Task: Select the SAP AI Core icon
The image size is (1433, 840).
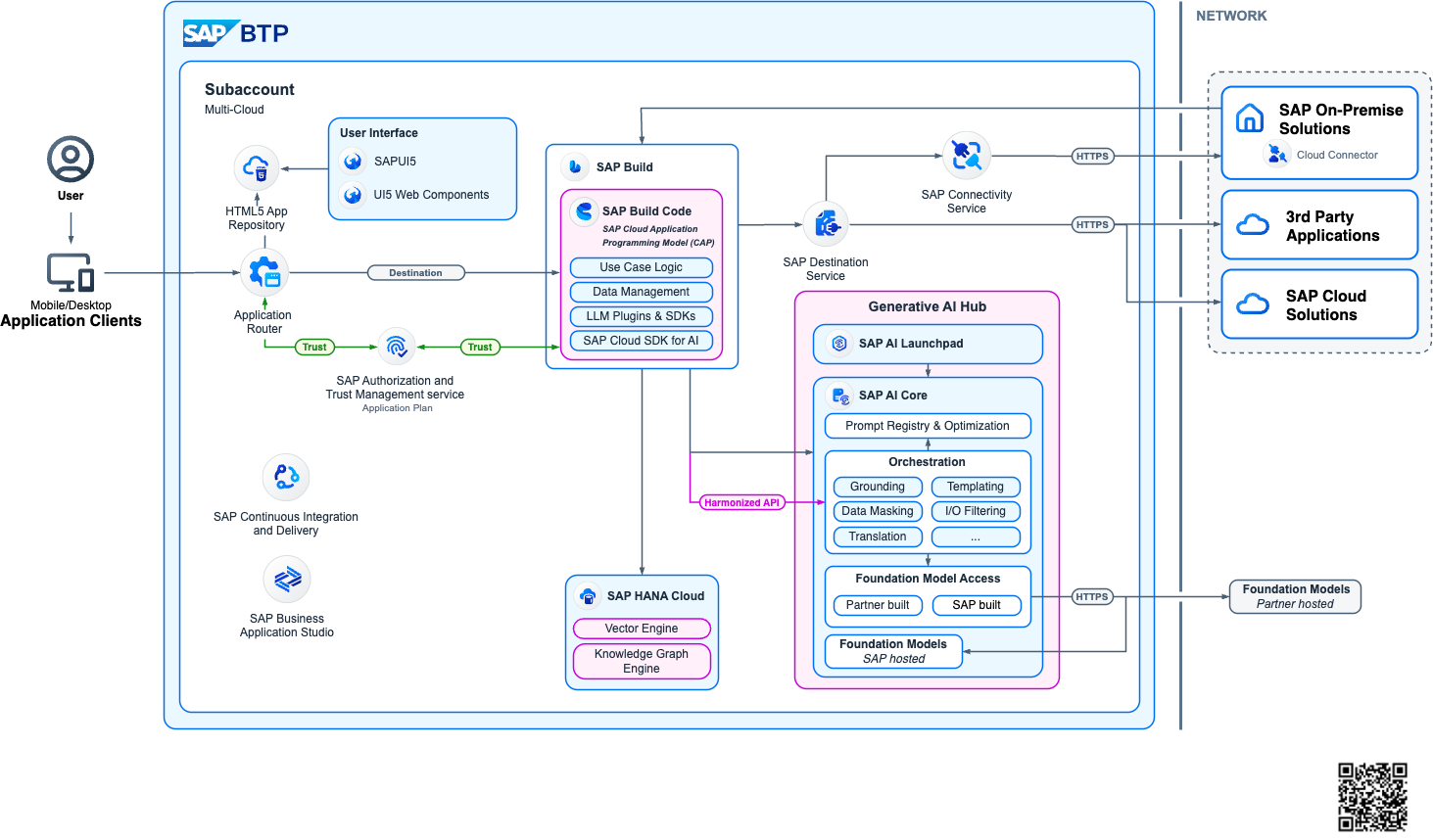Action: pos(837,395)
